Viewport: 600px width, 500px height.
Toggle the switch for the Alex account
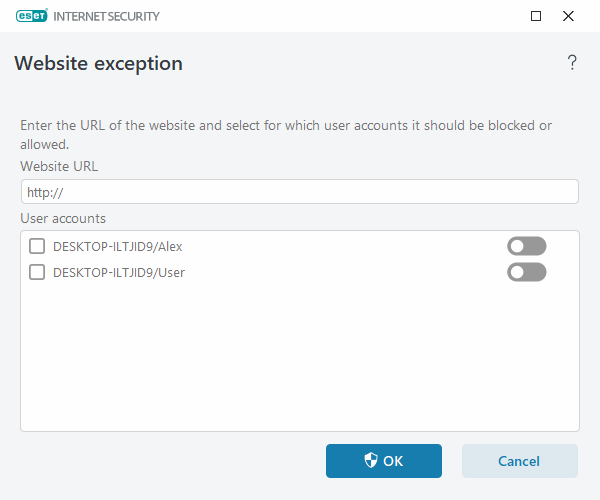tap(526, 246)
